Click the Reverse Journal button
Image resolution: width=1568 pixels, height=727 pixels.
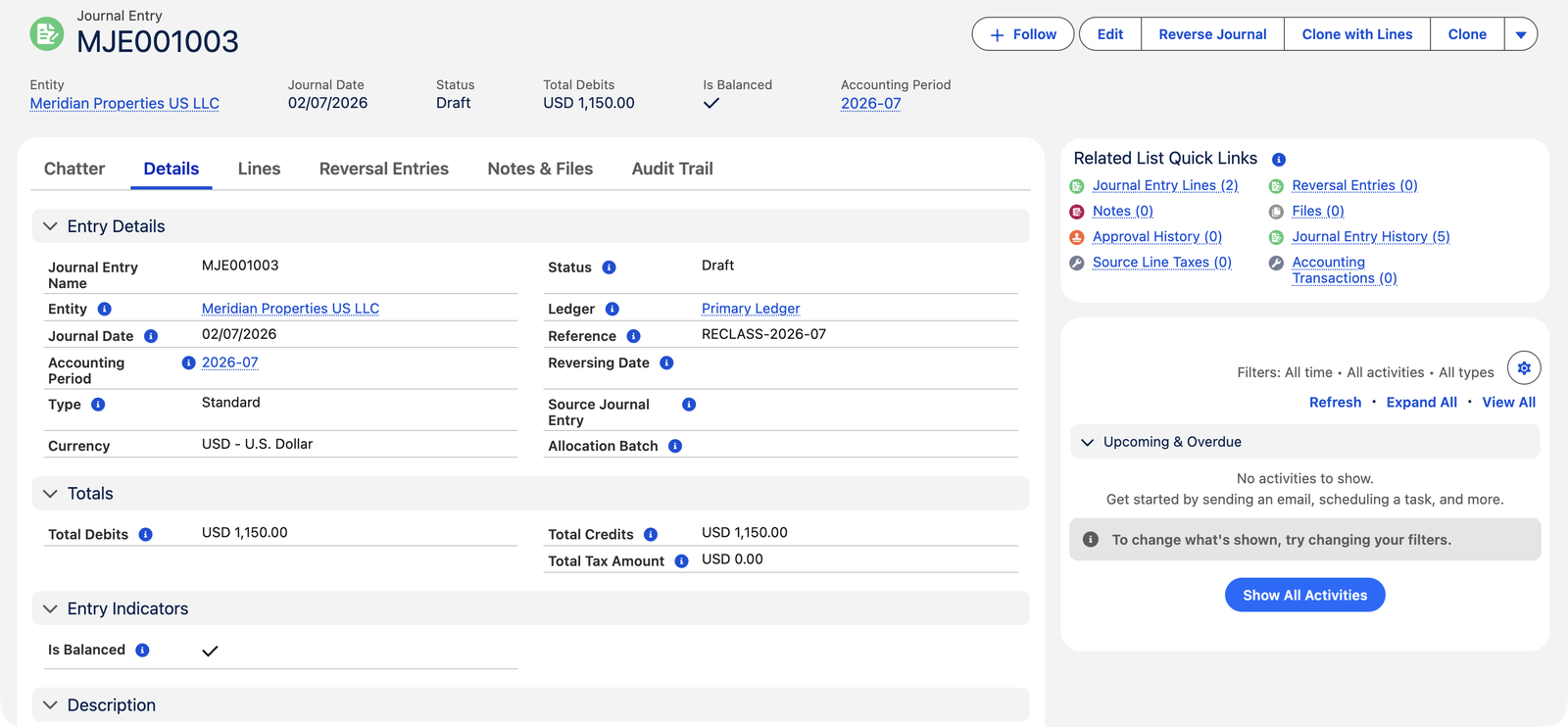coord(1212,34)
